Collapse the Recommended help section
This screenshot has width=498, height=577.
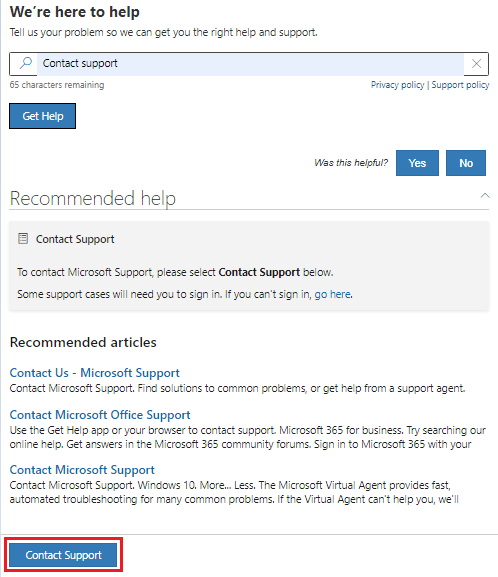(485, 196)
